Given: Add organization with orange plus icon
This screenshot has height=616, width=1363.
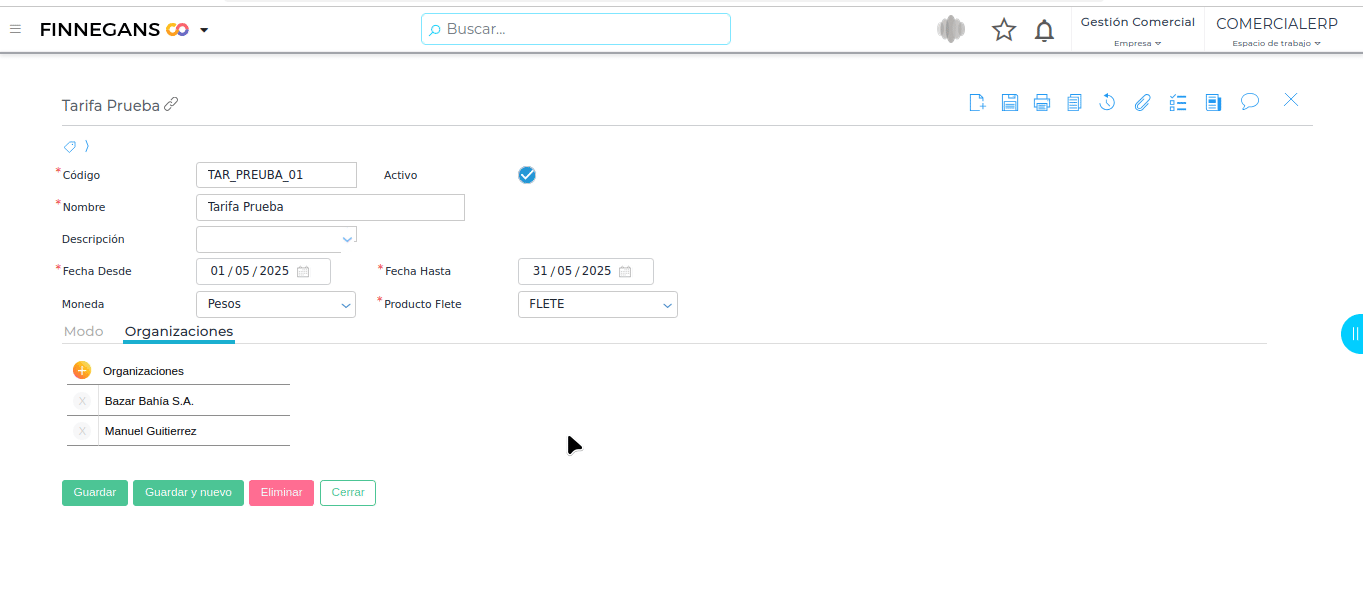Looking at the screenshot, I should coord(82,370).
